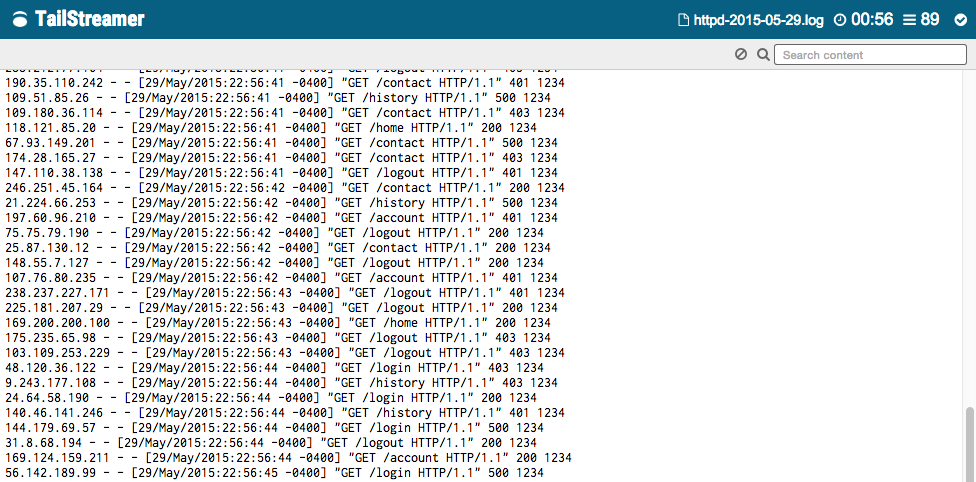Select log line from 147.110.38.138

pos(281,172)
